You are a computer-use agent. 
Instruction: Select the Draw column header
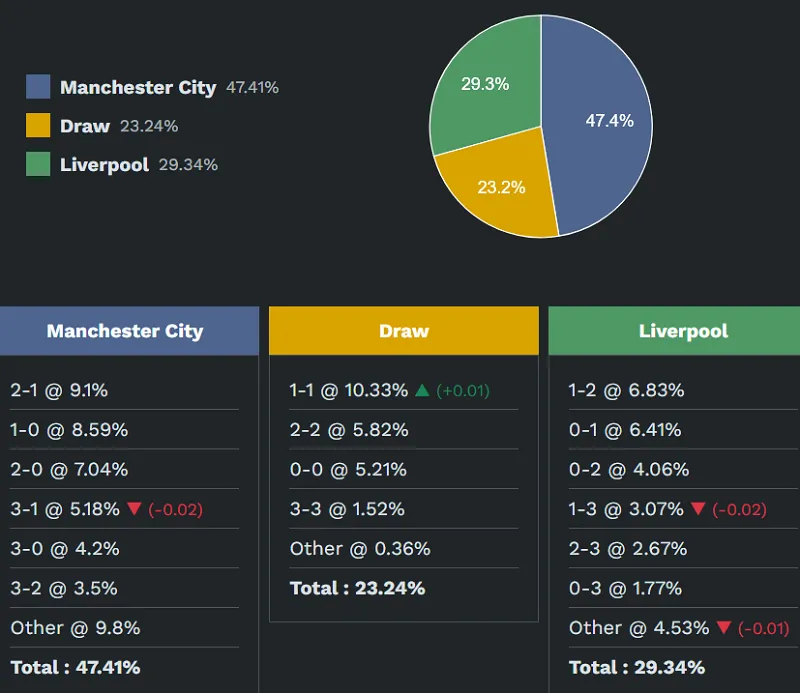click(404, 331)
